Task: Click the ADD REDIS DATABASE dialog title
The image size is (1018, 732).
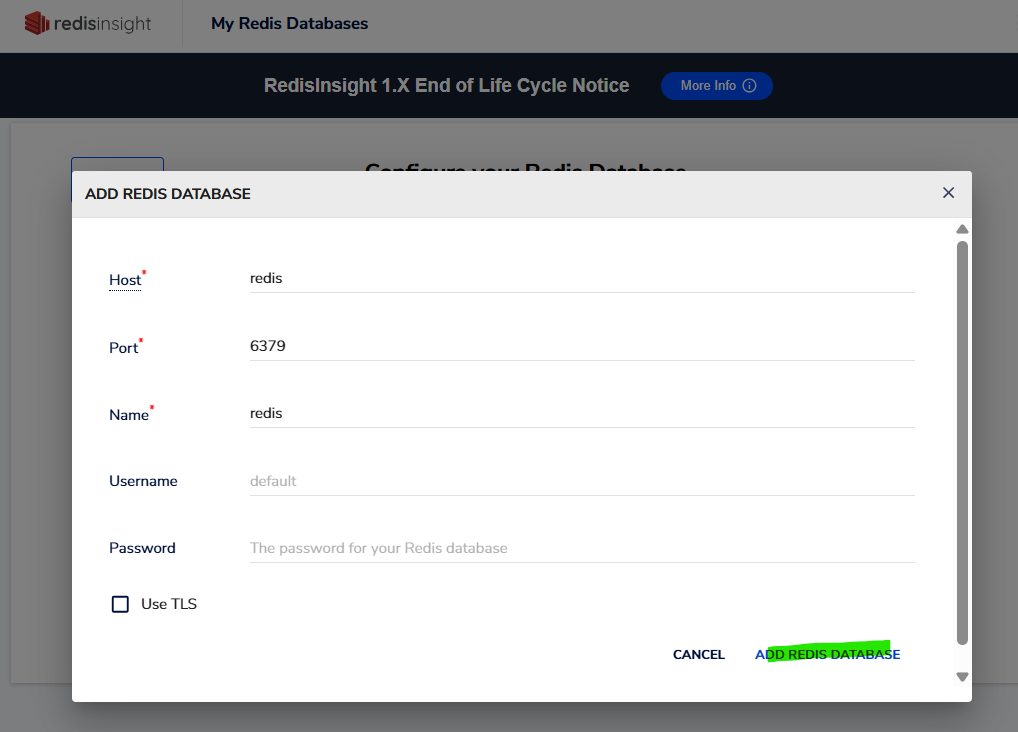Action: tap(168, 194)
